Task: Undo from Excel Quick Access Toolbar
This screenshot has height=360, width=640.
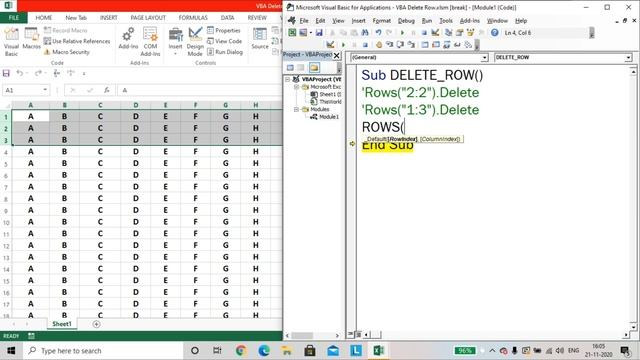Action: click(x=20, y=73)
